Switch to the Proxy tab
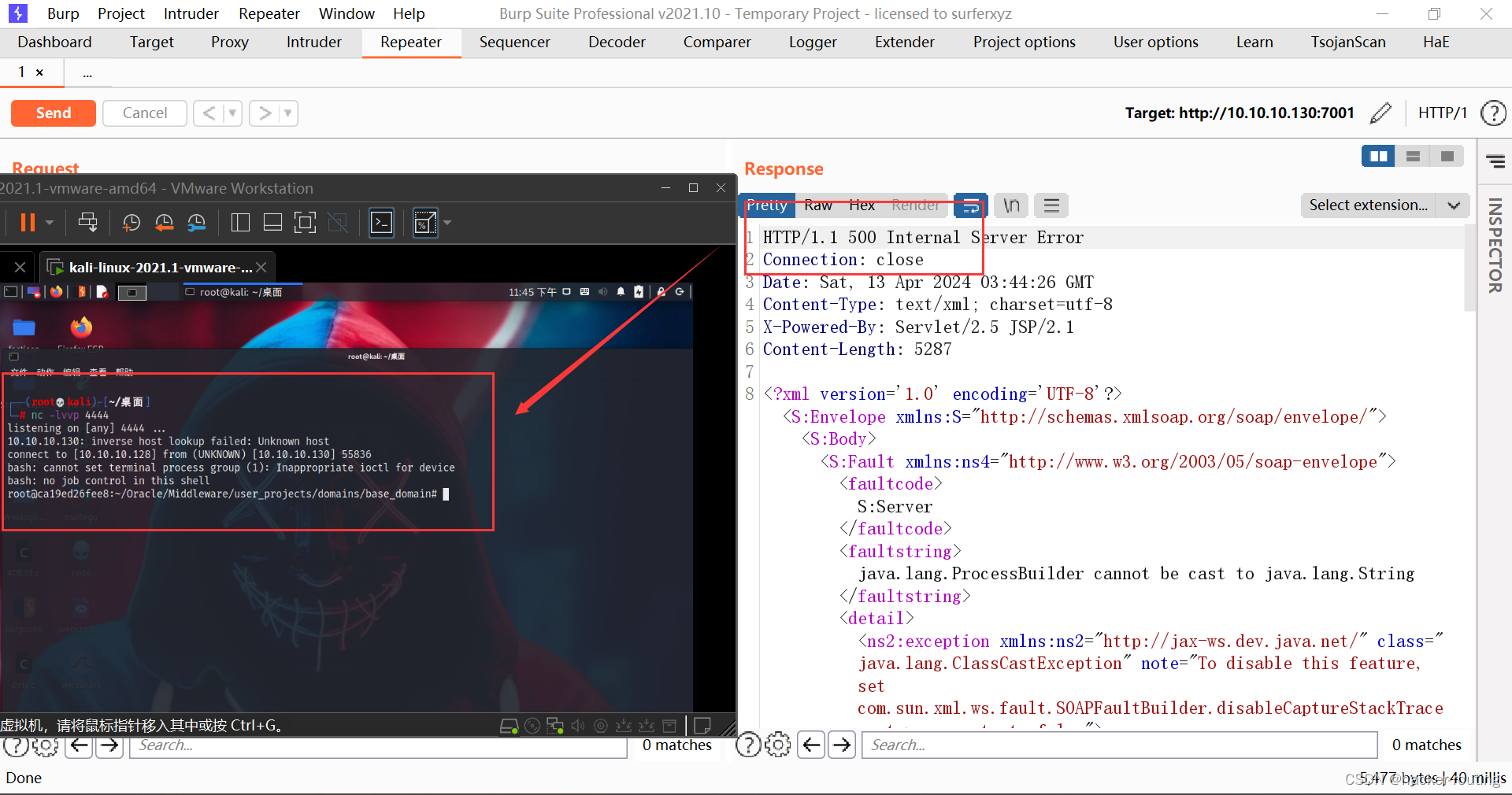Screen dimensions: 1512x795 [x=229, y=43]
